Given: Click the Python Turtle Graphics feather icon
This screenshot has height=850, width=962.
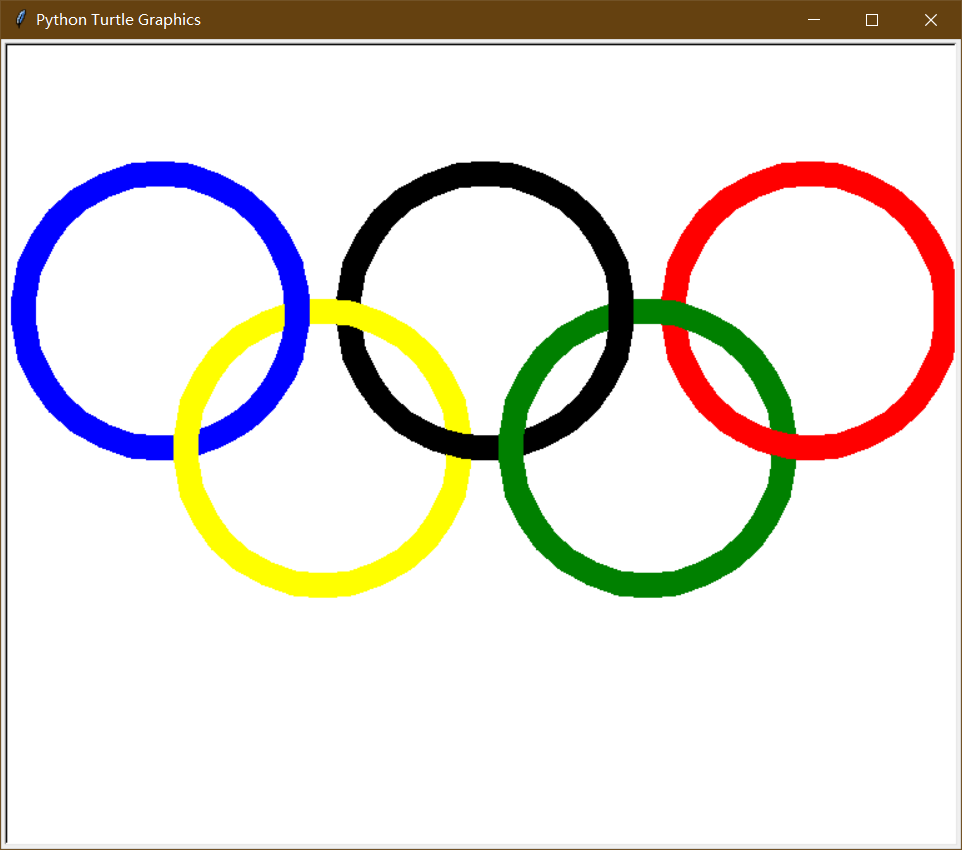Looking at the screenshot, I should point(20,20).
